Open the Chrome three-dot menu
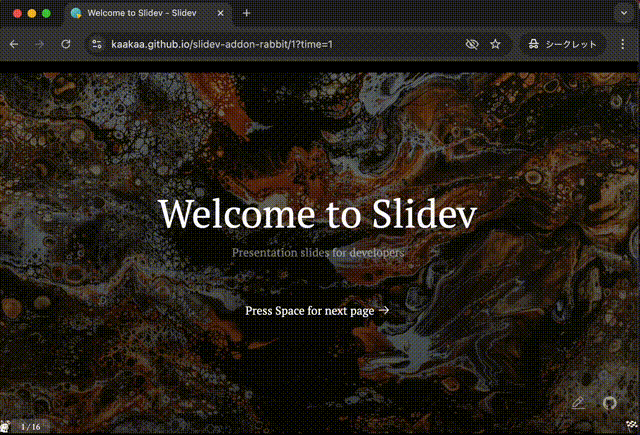This screenshot has height=435, width=640. [622, 44]
